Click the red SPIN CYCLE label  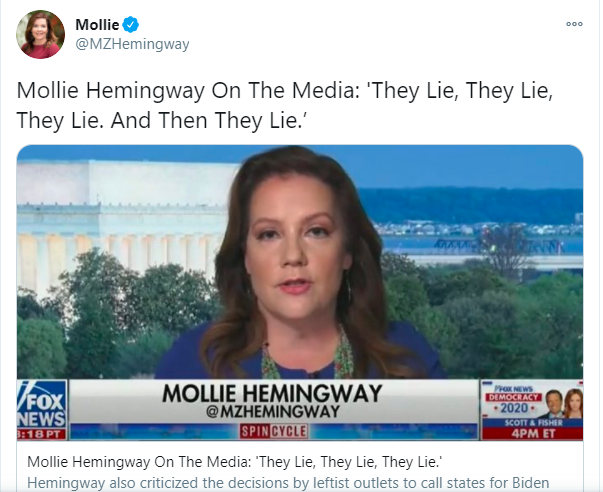point(274,431)
